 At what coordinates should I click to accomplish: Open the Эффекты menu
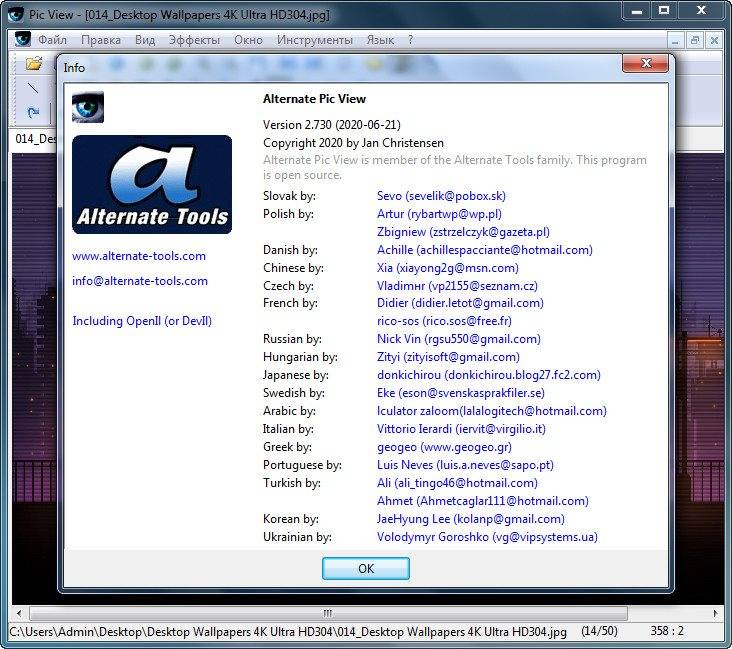click(x=194, y=40)
